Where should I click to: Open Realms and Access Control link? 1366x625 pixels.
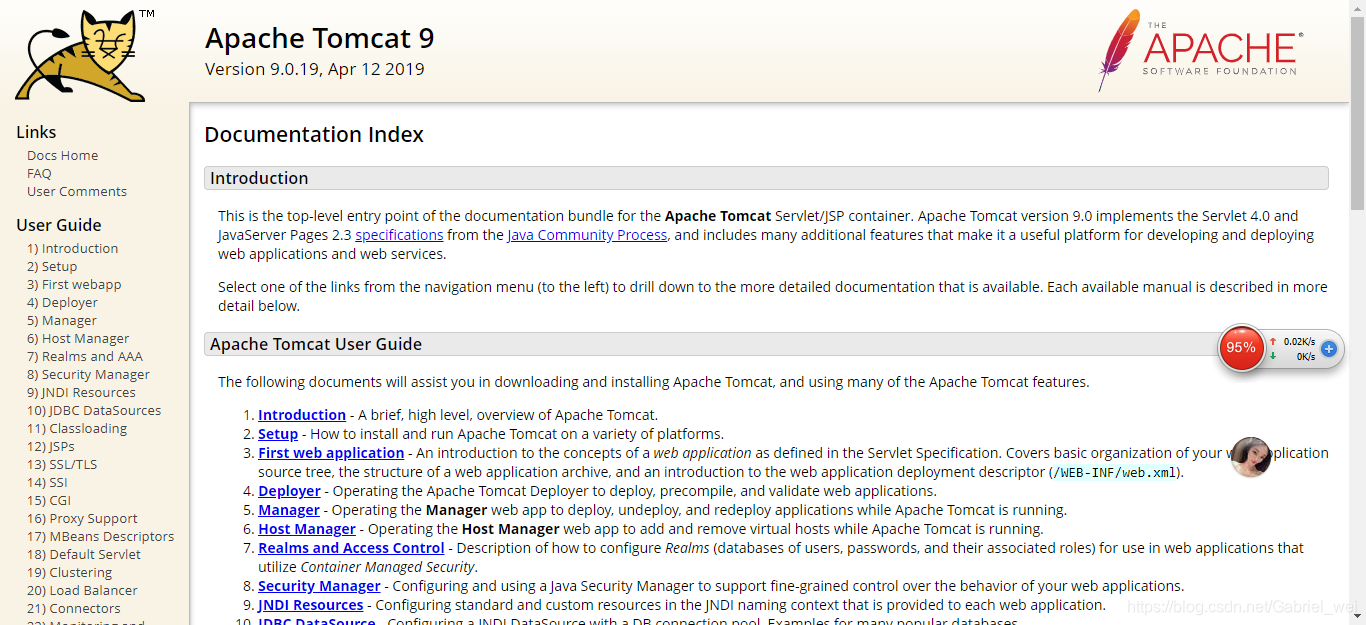[x=351, y=548]
